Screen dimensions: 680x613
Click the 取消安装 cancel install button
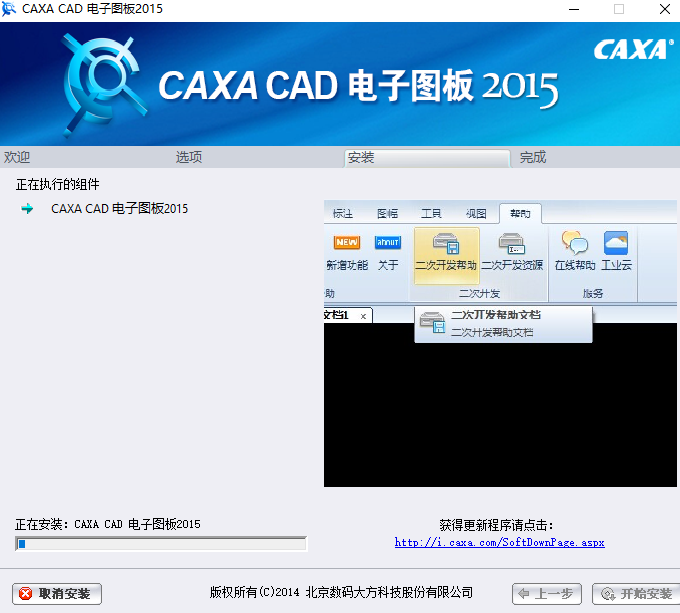pos(57,593)
